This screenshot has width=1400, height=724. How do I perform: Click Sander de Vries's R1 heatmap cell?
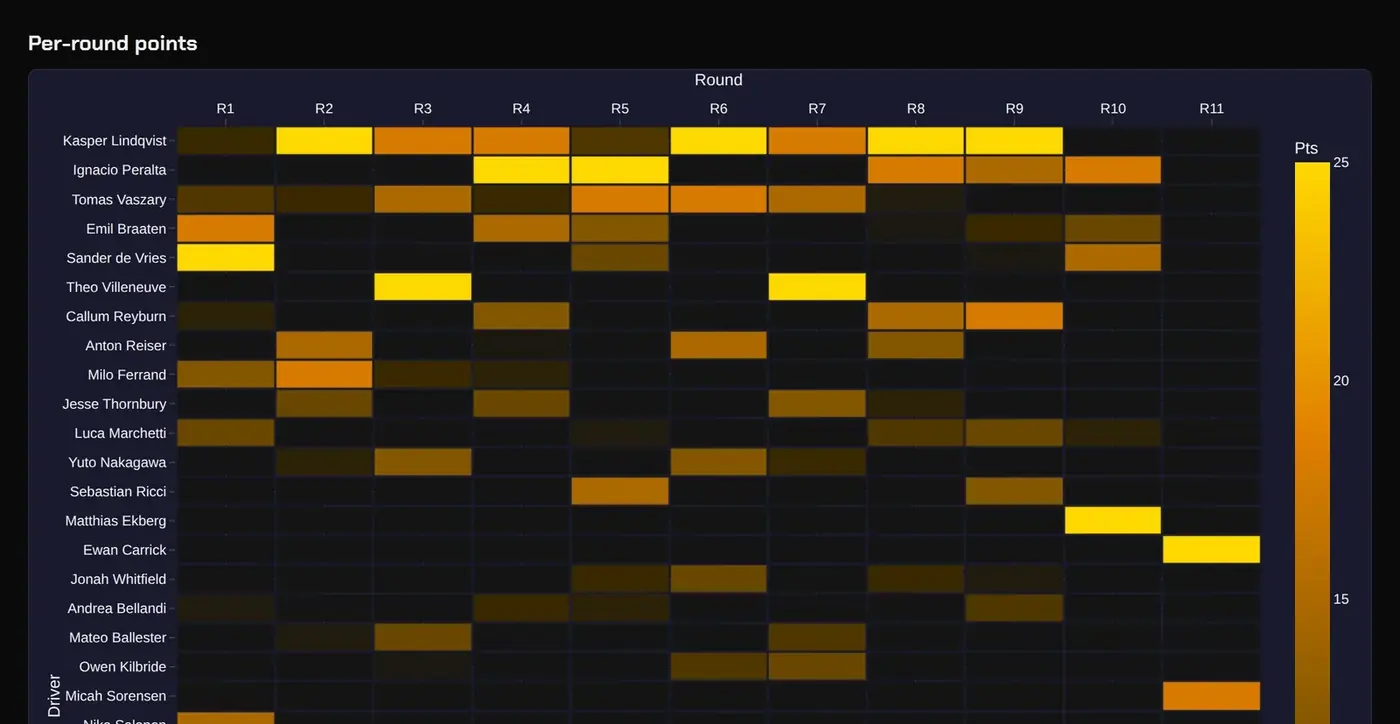click(226, 258)
